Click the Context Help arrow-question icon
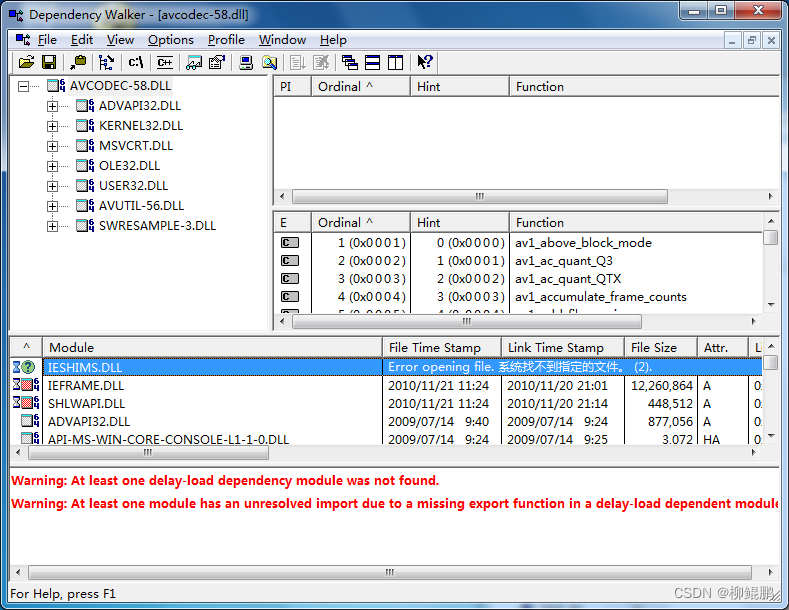 [x=425, y=62]
